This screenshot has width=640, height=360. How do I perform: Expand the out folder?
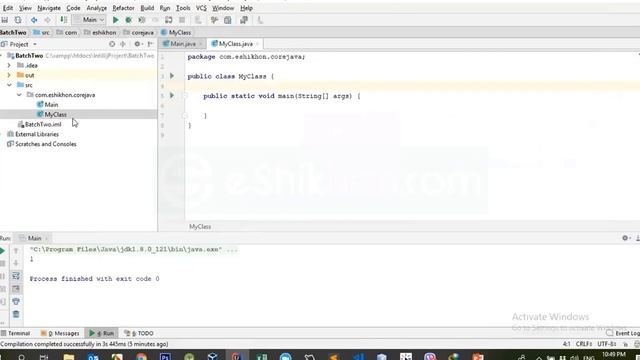pos(9,75)
